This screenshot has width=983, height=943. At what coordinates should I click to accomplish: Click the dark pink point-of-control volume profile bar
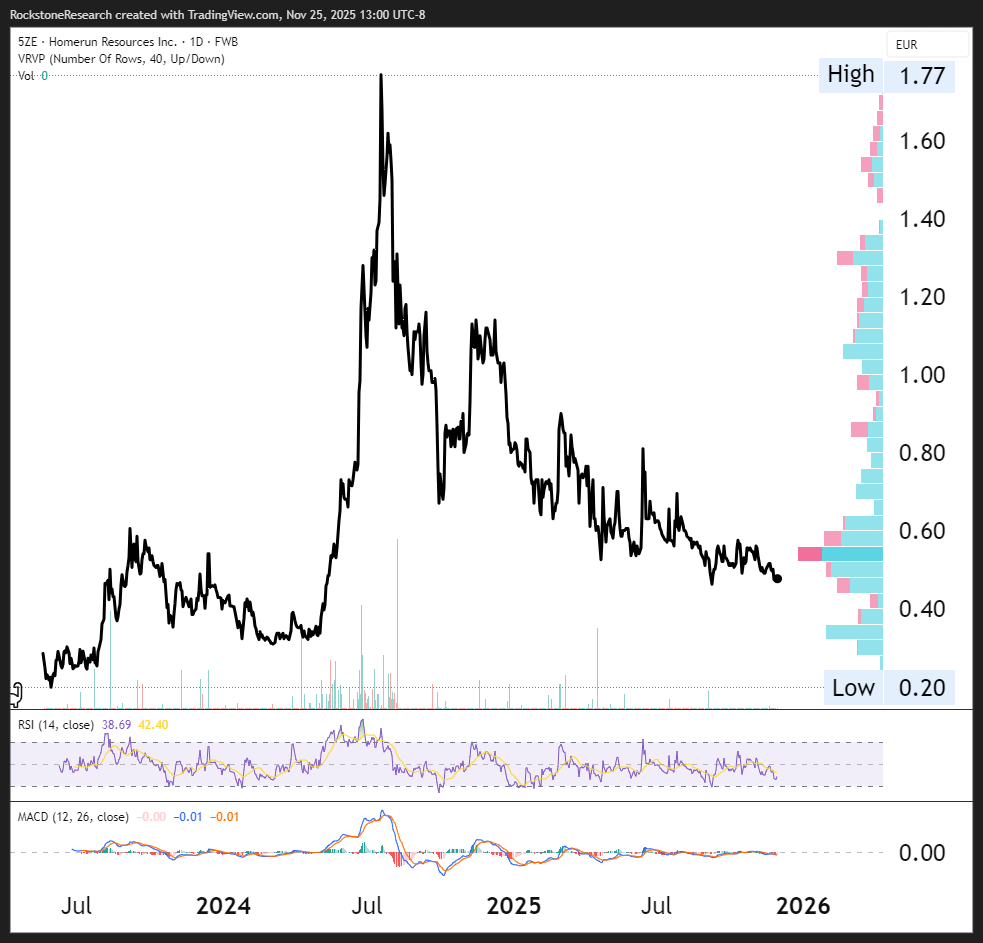[809, 554]
